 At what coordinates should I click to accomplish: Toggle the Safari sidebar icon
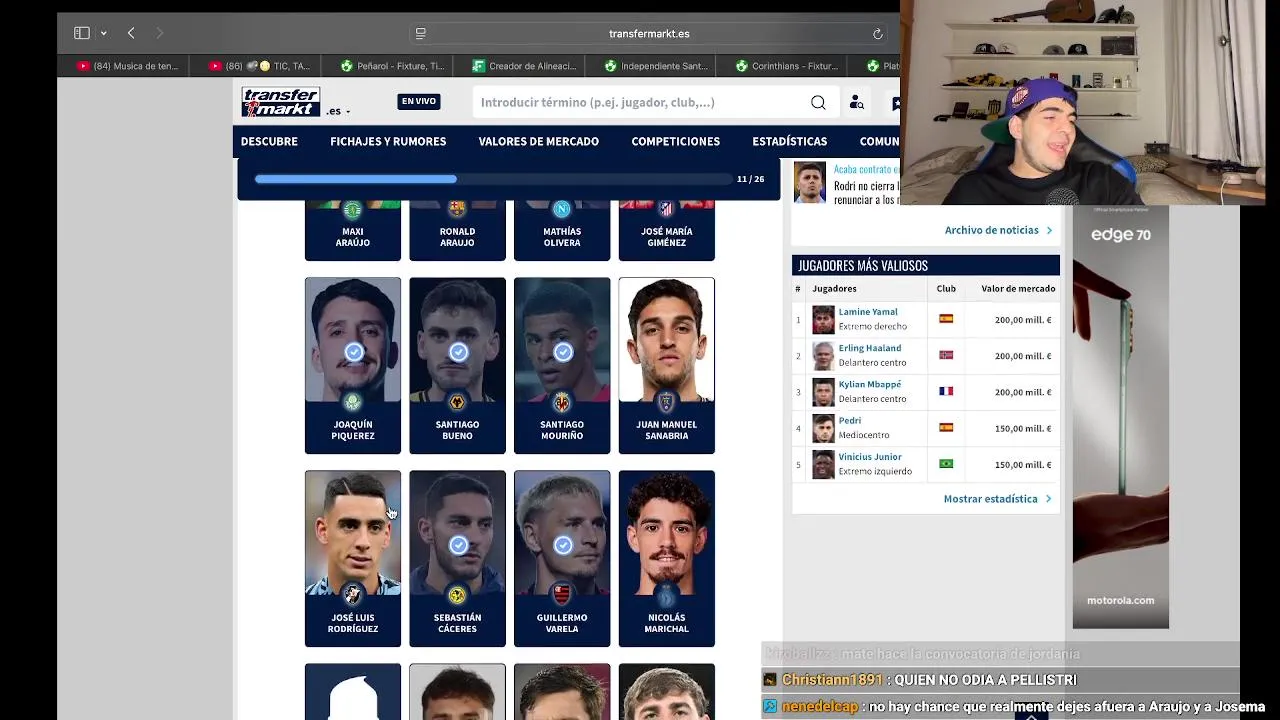click(82, 33)
